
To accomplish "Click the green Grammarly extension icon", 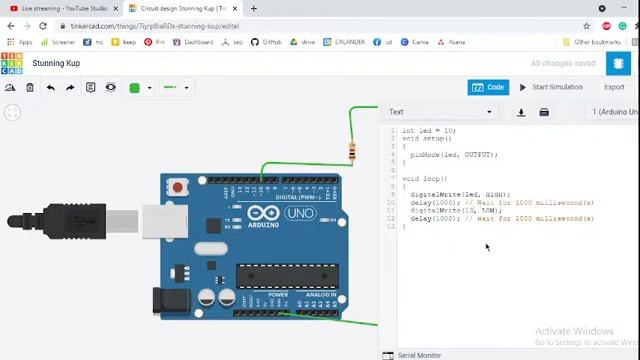I will point(622,26).
